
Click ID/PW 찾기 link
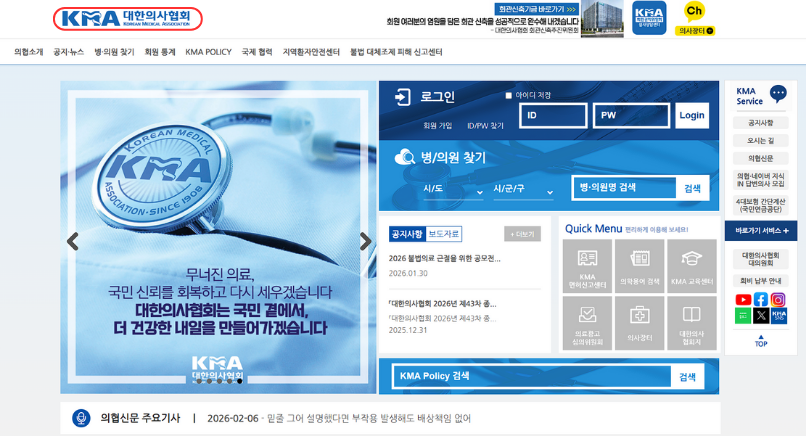click(x=485, y=125)
